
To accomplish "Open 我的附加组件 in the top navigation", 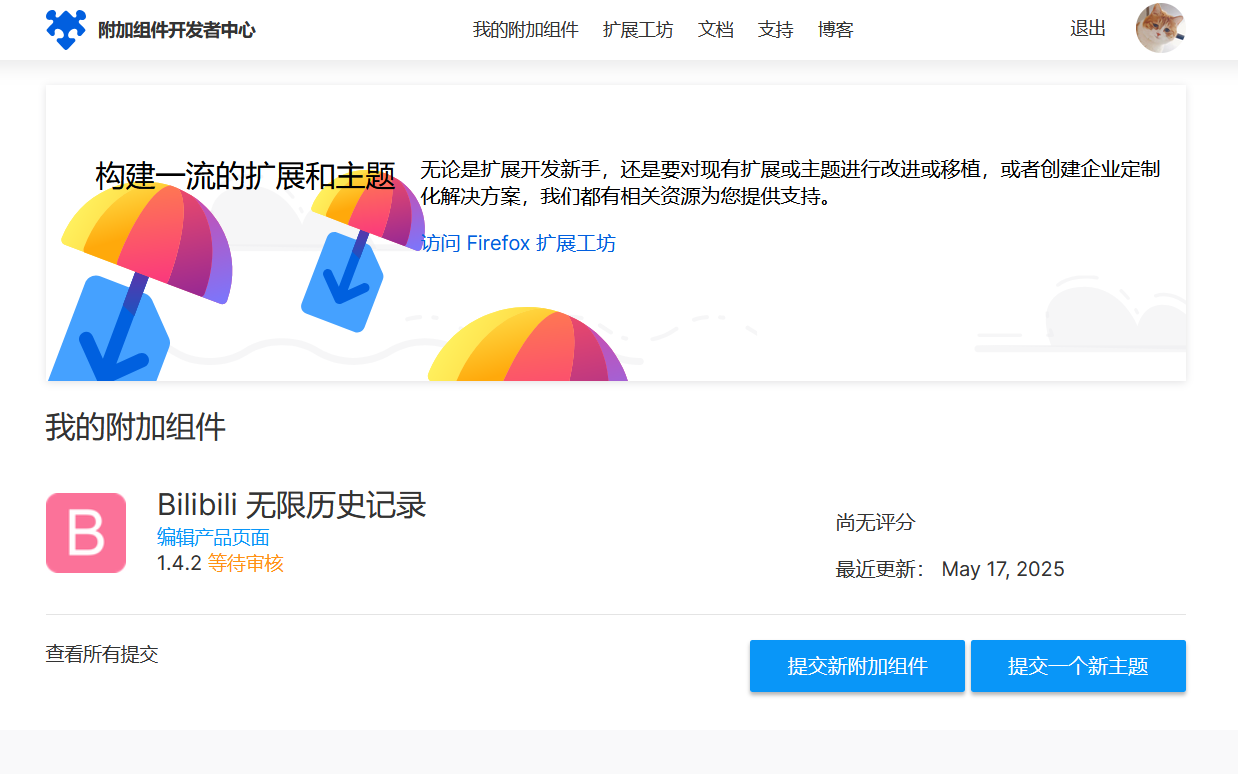I will coord(526,30).
